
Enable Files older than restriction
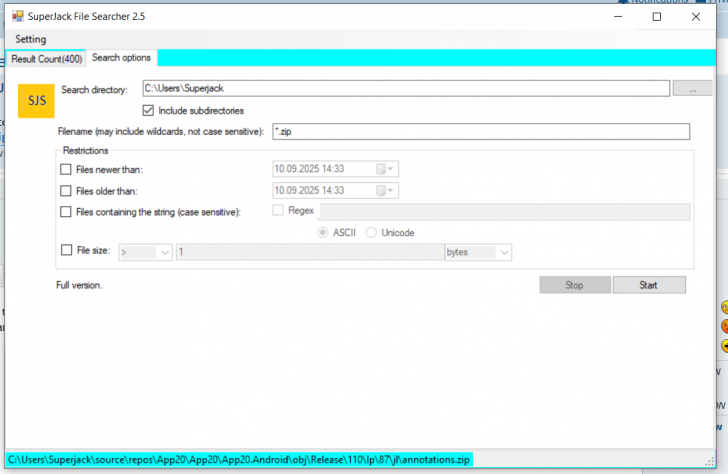point(66,191)
